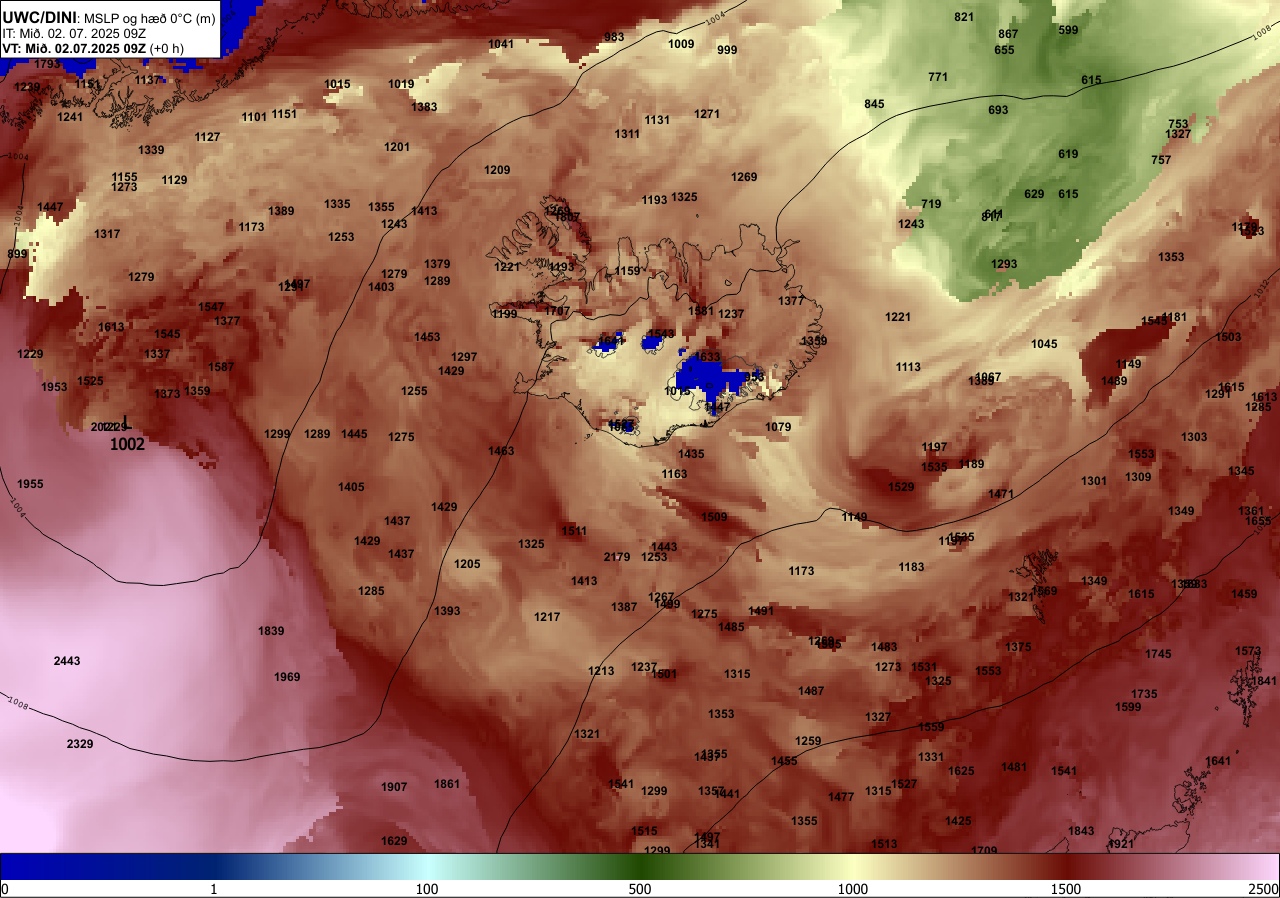Click the height value 2179
1280x898 pixels.
tap(617, 557)
